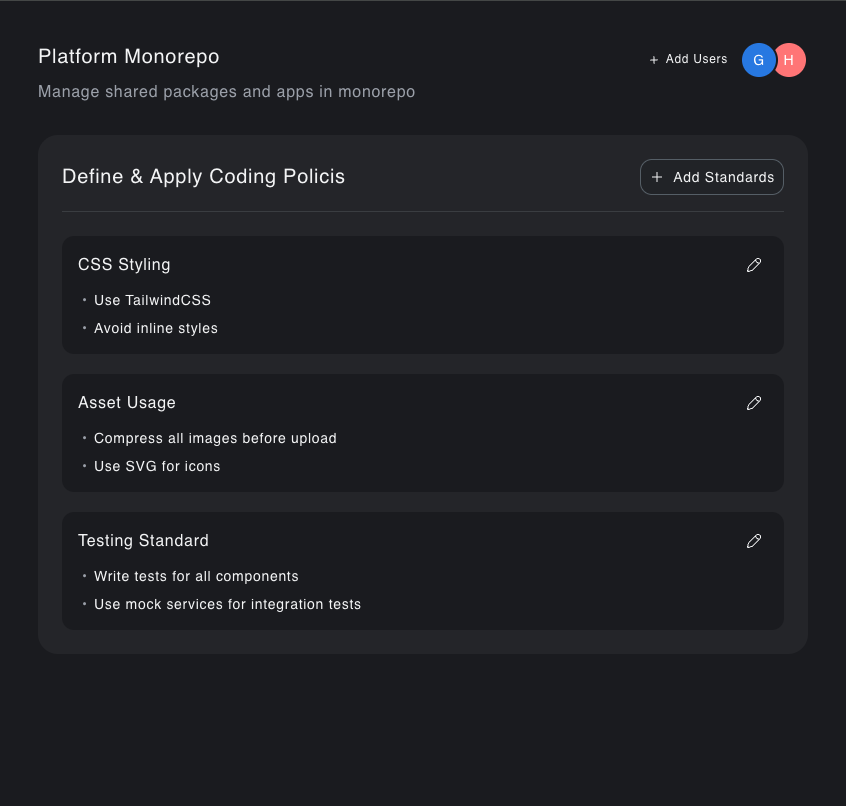The image size is (846, 806).
Task: Click the blue G user avatar
Action: [758, 60]
